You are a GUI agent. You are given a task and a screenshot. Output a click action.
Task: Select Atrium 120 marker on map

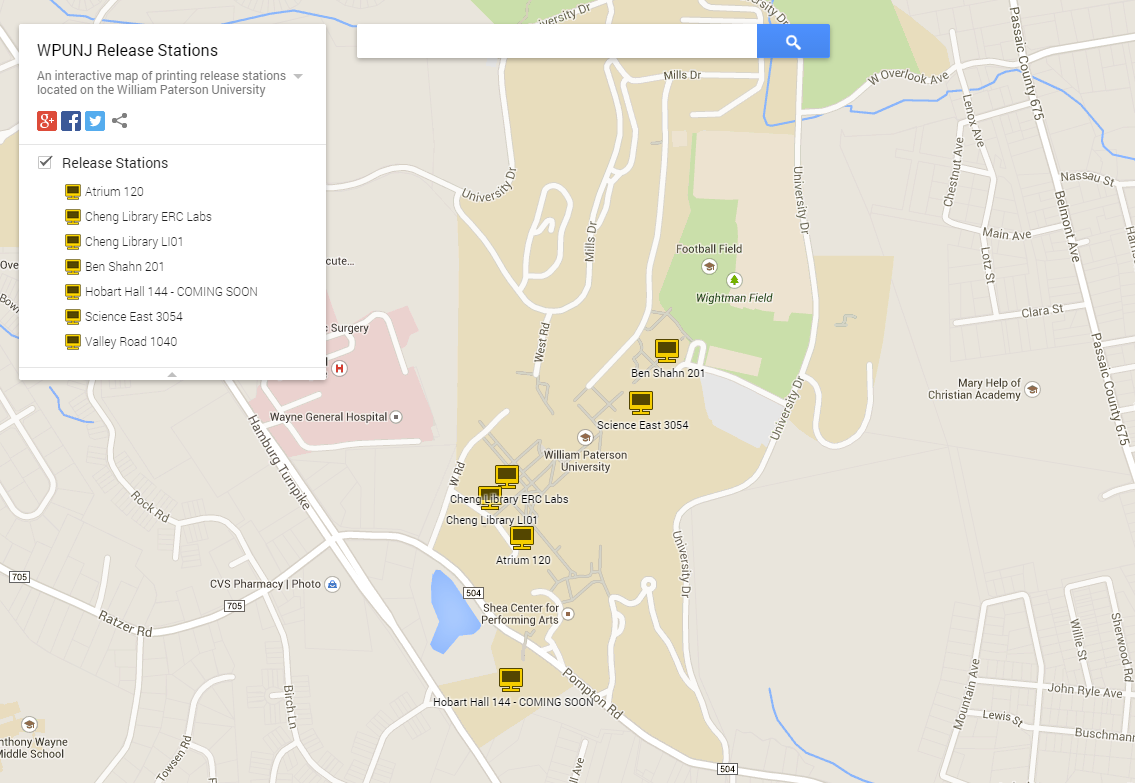[522, 538]
